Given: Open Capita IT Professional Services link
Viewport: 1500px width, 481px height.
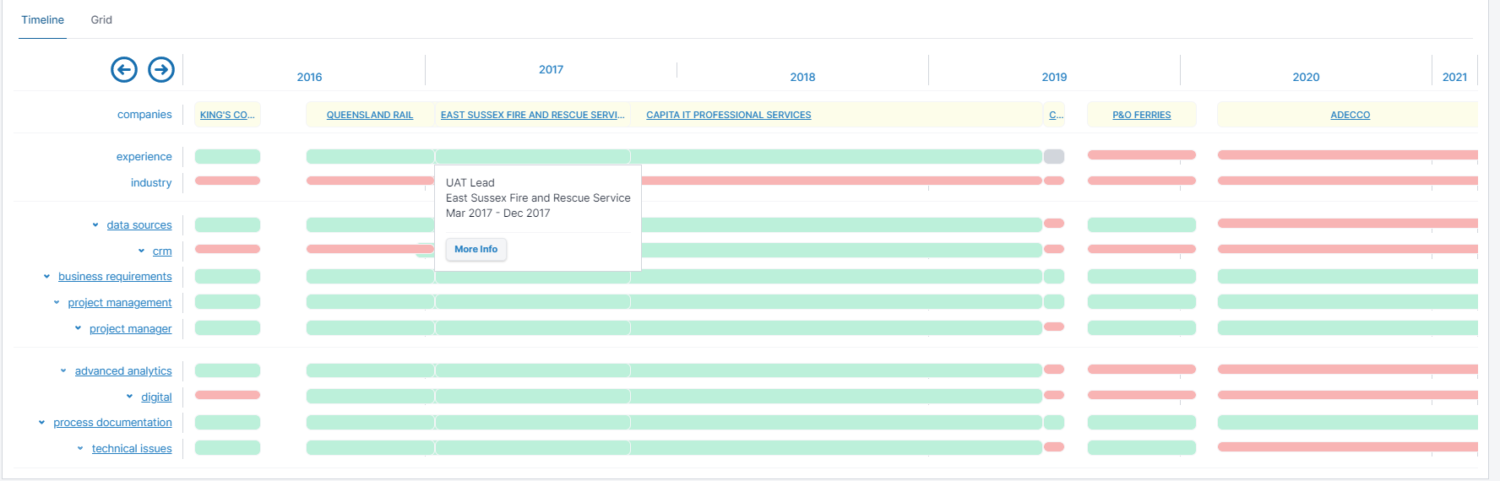Looking at the screenshot, I should (x=729, y=115).
